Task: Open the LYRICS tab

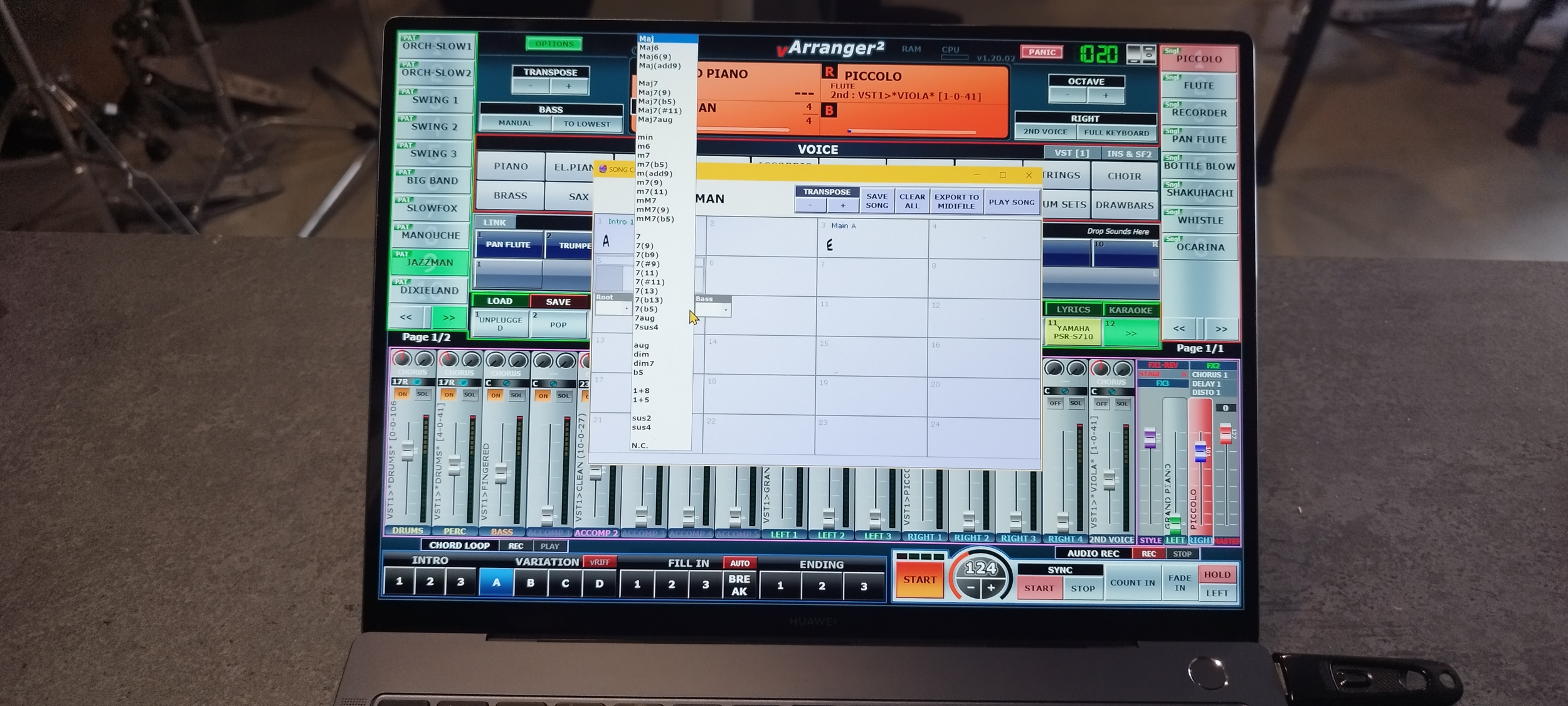Action: [x=1073, y=309]
